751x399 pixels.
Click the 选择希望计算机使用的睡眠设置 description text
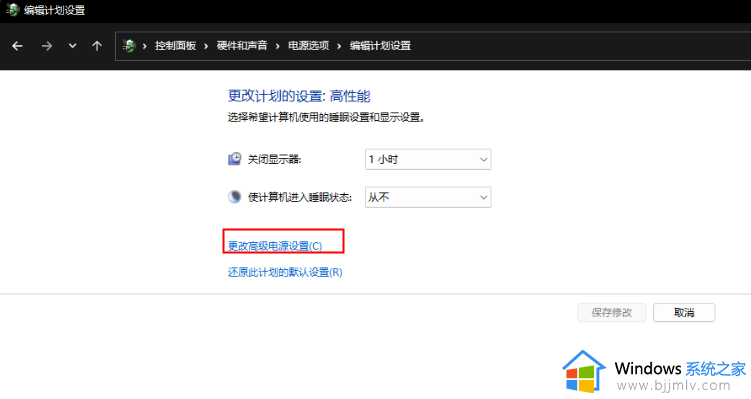point(326,117)
